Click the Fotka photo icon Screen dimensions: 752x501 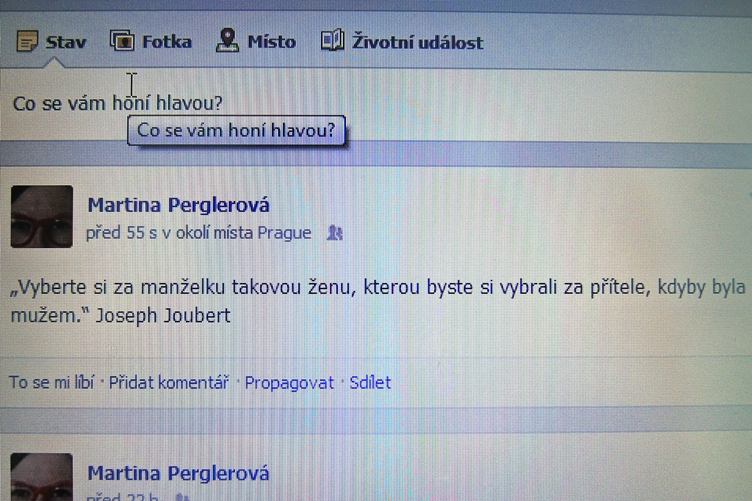[122, 40]
